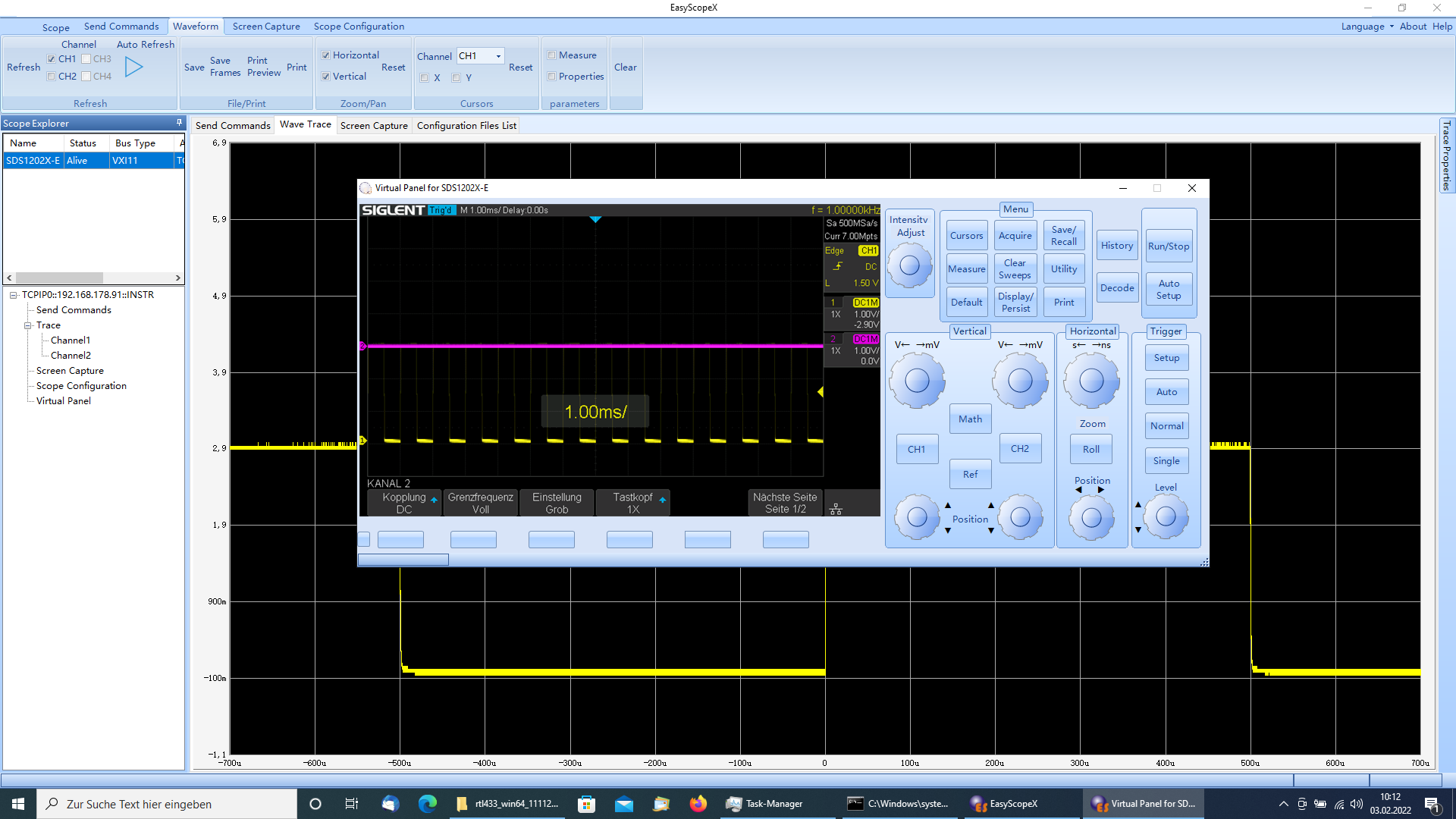Click the CH1 vertical position knob
The image size is (1456, 819).
pos(917,517)
